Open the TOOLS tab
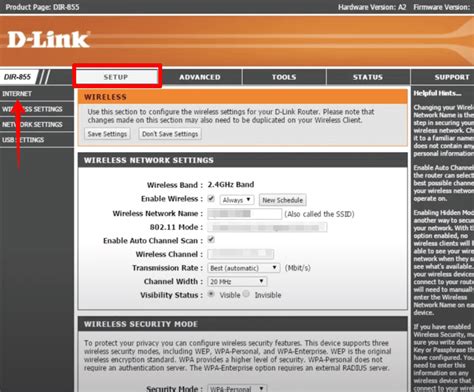Image resolution: width=474 pixels, height=392 pixels. pyautogui.click(x=284, y=77)
